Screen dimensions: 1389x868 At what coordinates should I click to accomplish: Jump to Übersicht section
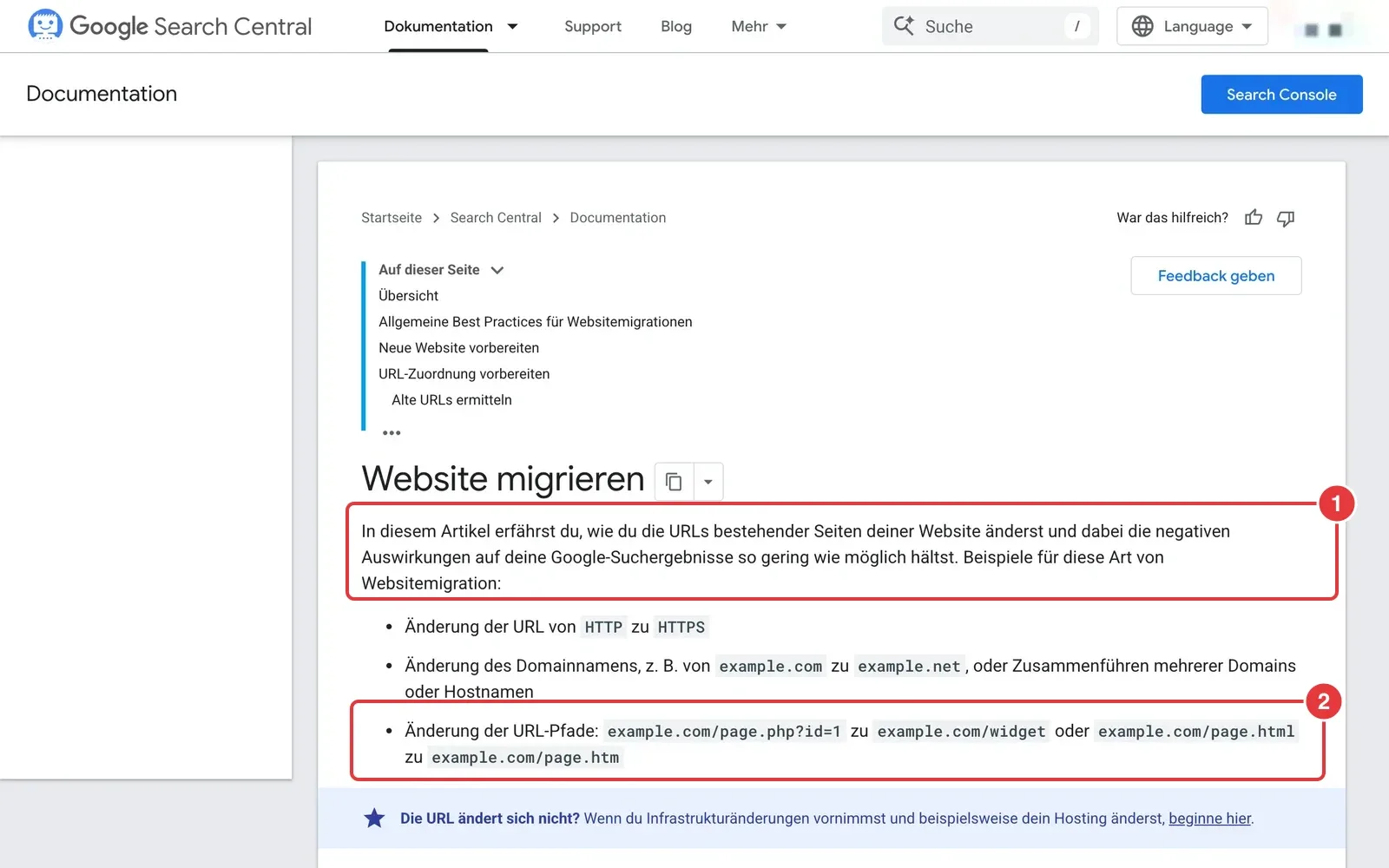click(x=408, y=296)
